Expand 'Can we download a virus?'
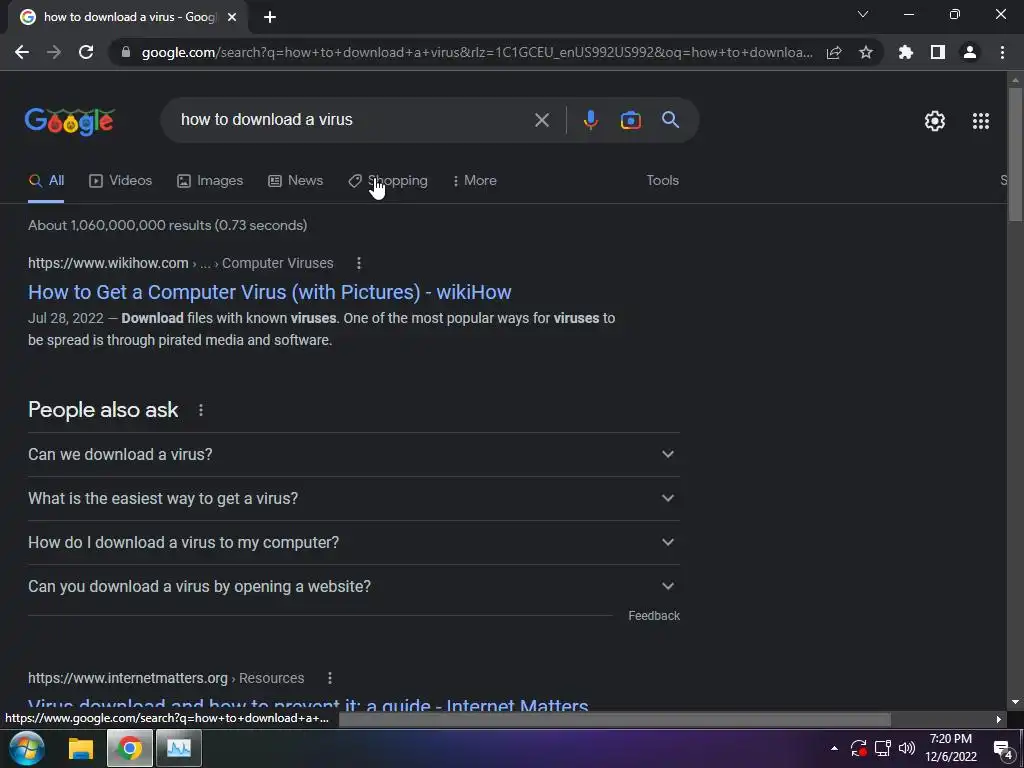This screenshot has width=1024, height=768. tap(353, 455)
